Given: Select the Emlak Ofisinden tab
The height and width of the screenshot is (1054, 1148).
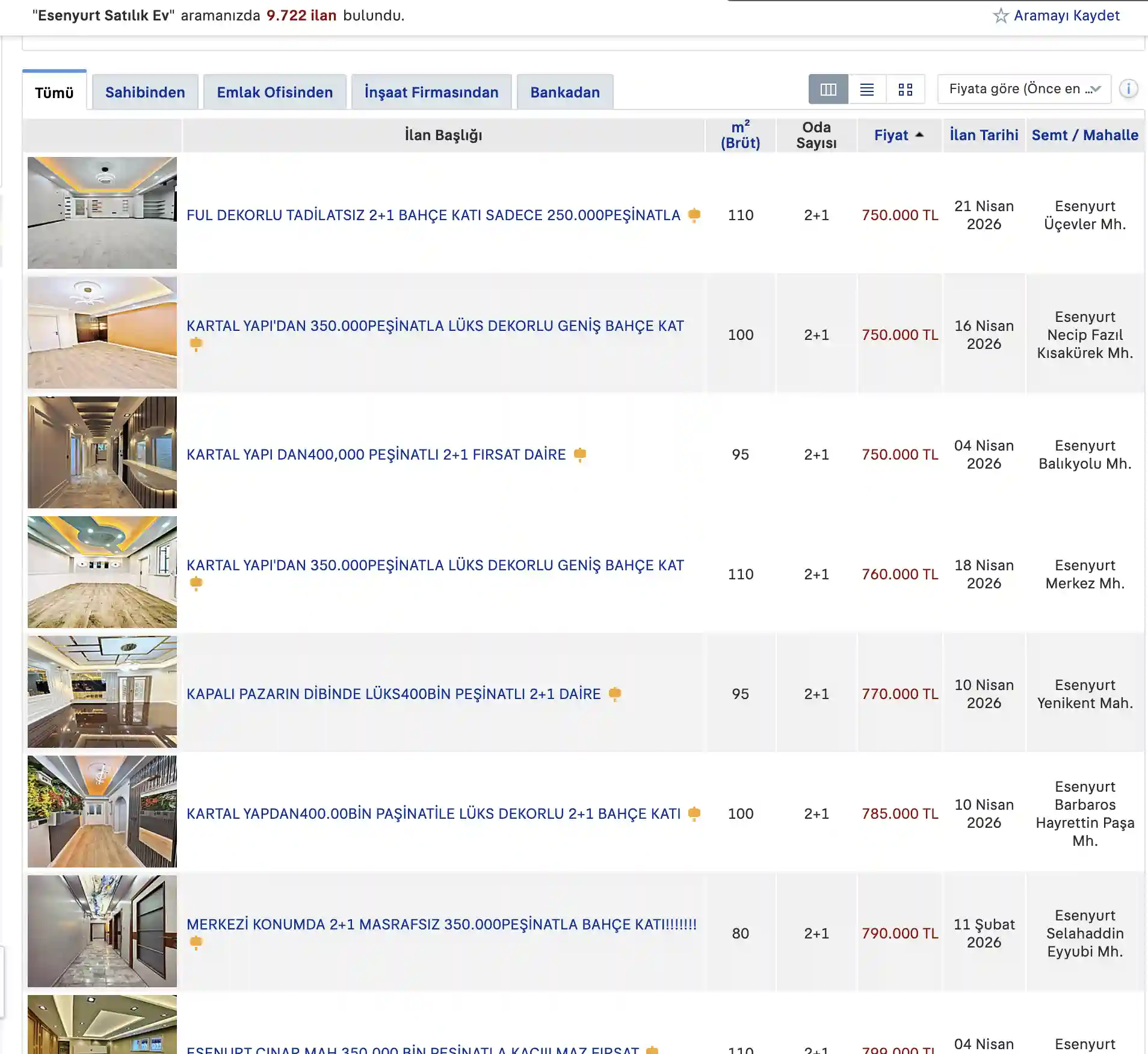Looking at the screenshot, I should pyautogui.click(x=274, y=93).
